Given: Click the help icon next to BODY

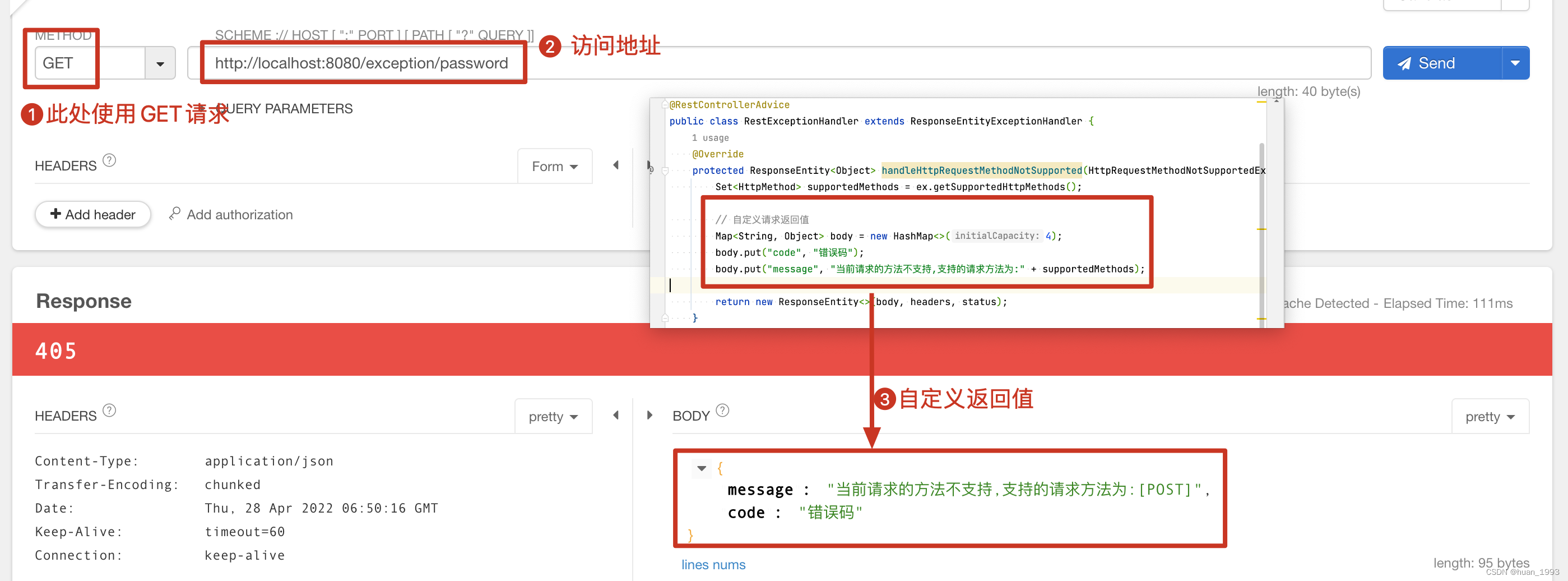Looking at the screenshot, I should coord(722,411).
